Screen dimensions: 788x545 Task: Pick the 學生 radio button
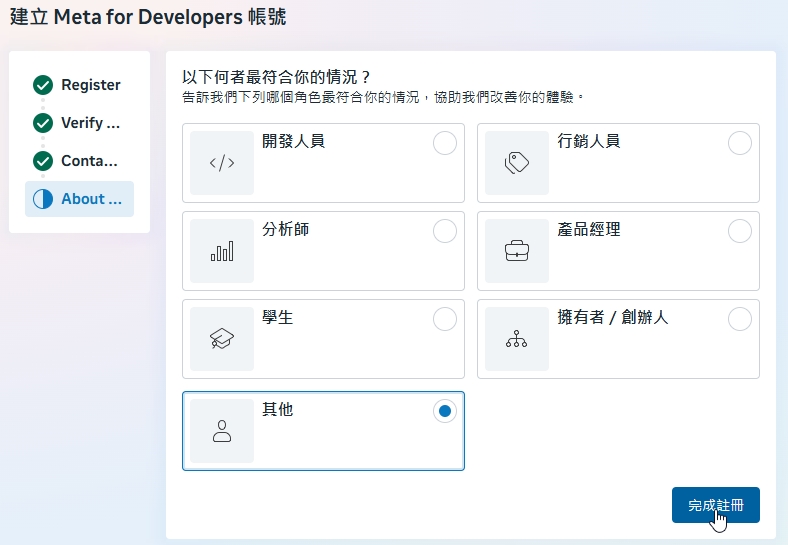(445, 319)
